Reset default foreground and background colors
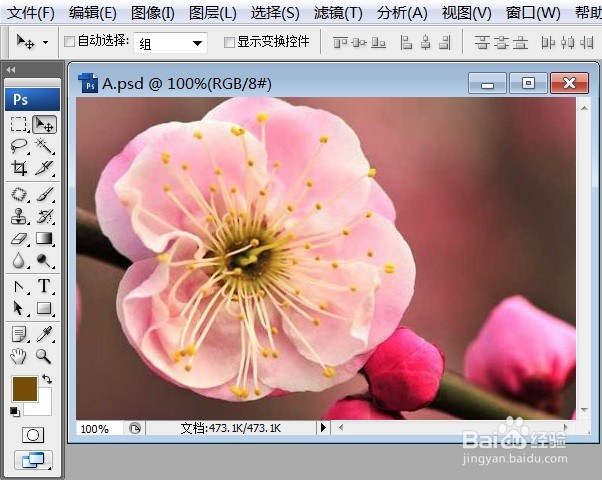Viewport: 602px width, 480px height. pyautogui.click(x=15, y=412)
